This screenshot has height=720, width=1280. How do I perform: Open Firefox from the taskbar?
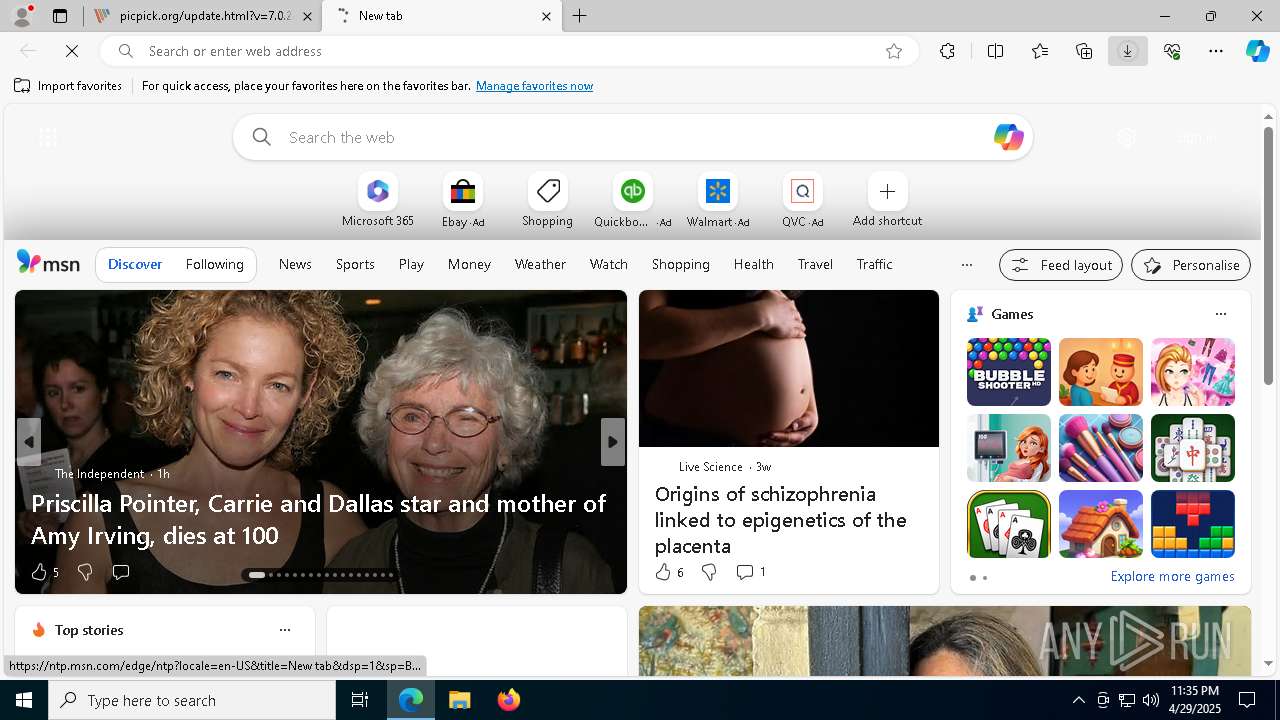pos(508,700)
